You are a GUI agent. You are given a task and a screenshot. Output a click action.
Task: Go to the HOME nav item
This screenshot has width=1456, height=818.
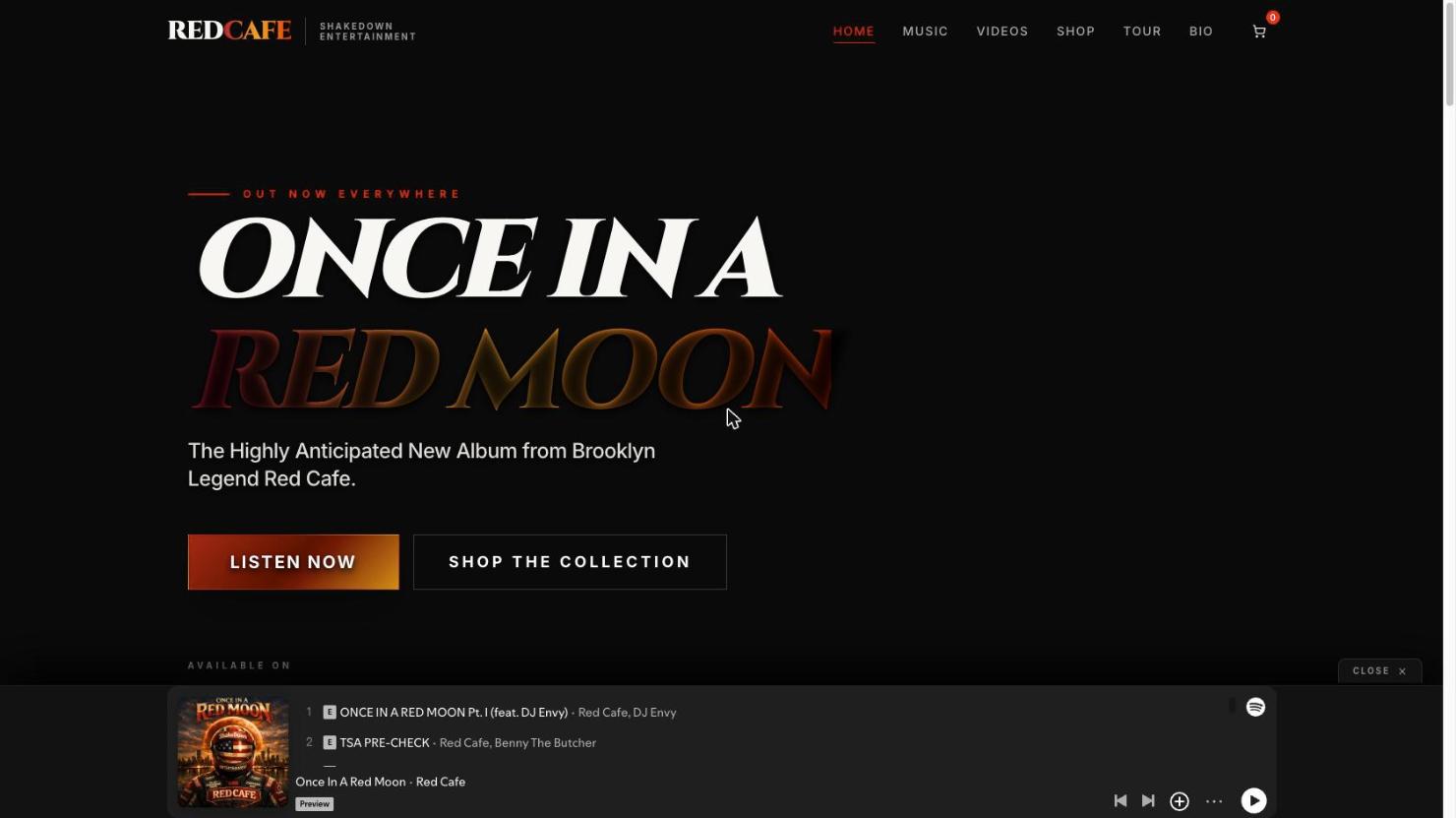coord(853,31)
